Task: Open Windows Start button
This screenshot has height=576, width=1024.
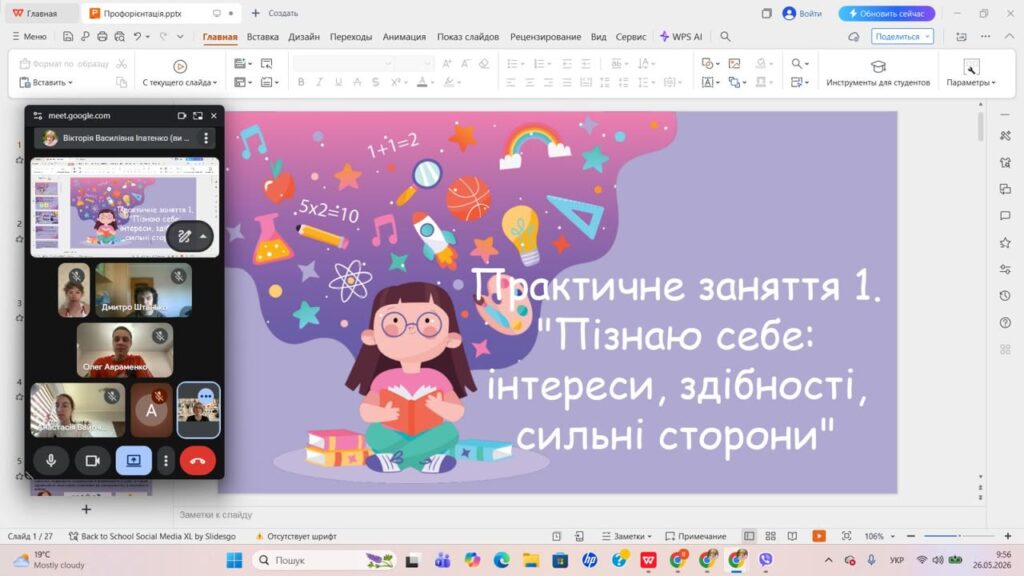Action: coord(234,560)
